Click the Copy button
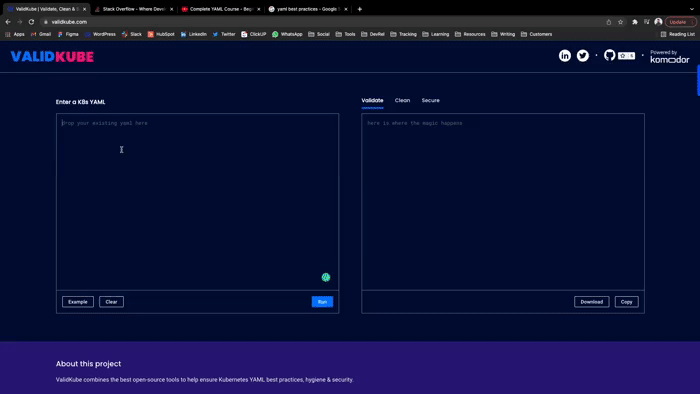Image resolution: width=700 pixels, height=394 pixels. (x=626, y=302)
